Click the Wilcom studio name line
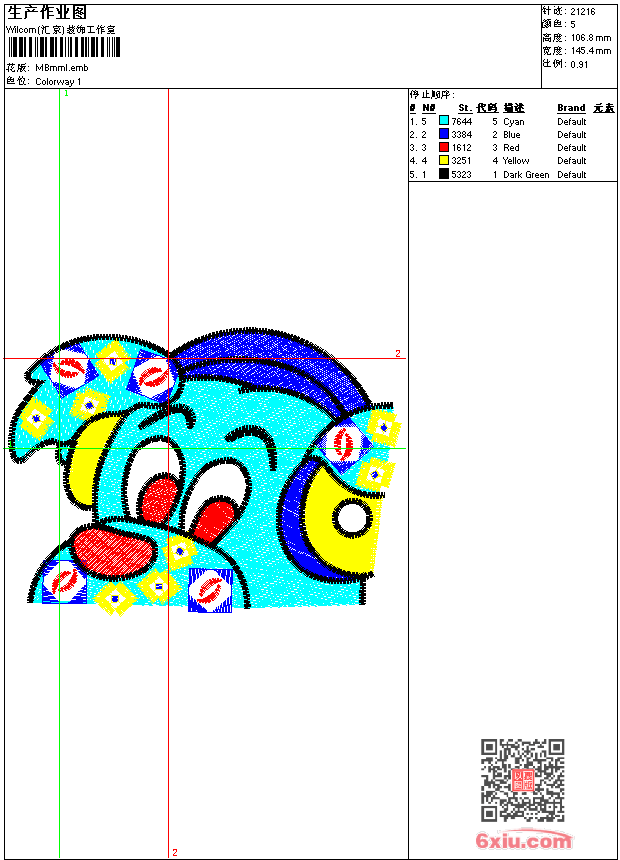This screenshot has width=620, height=860. 61,30
